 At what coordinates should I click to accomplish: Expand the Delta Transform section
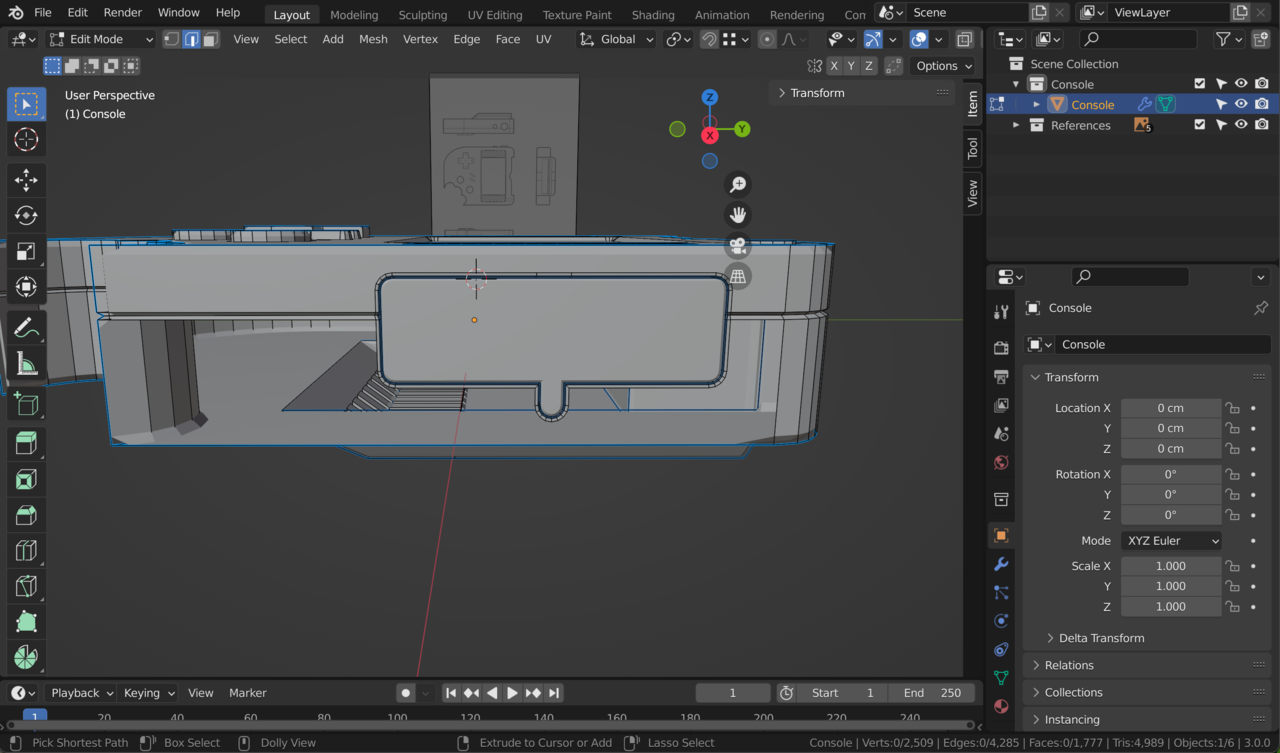click(x=1100, y=637)
